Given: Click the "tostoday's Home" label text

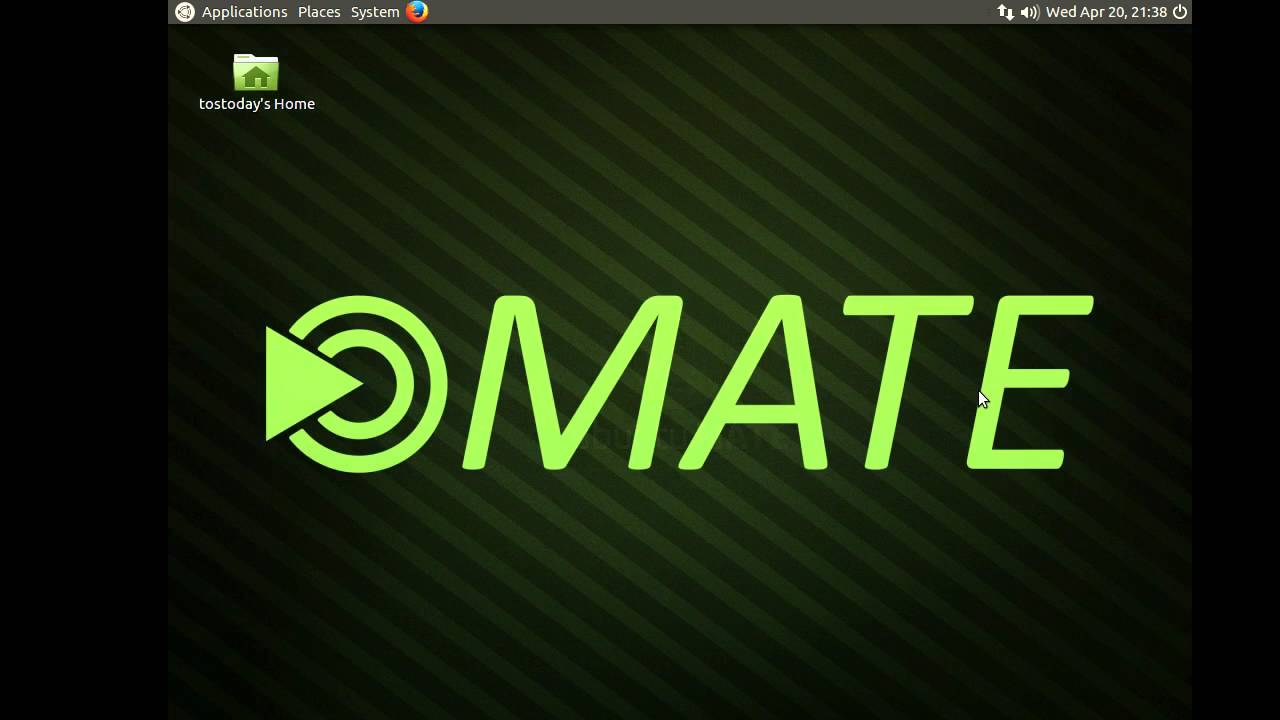Looking at the screenshot, I should click(257, 104).
